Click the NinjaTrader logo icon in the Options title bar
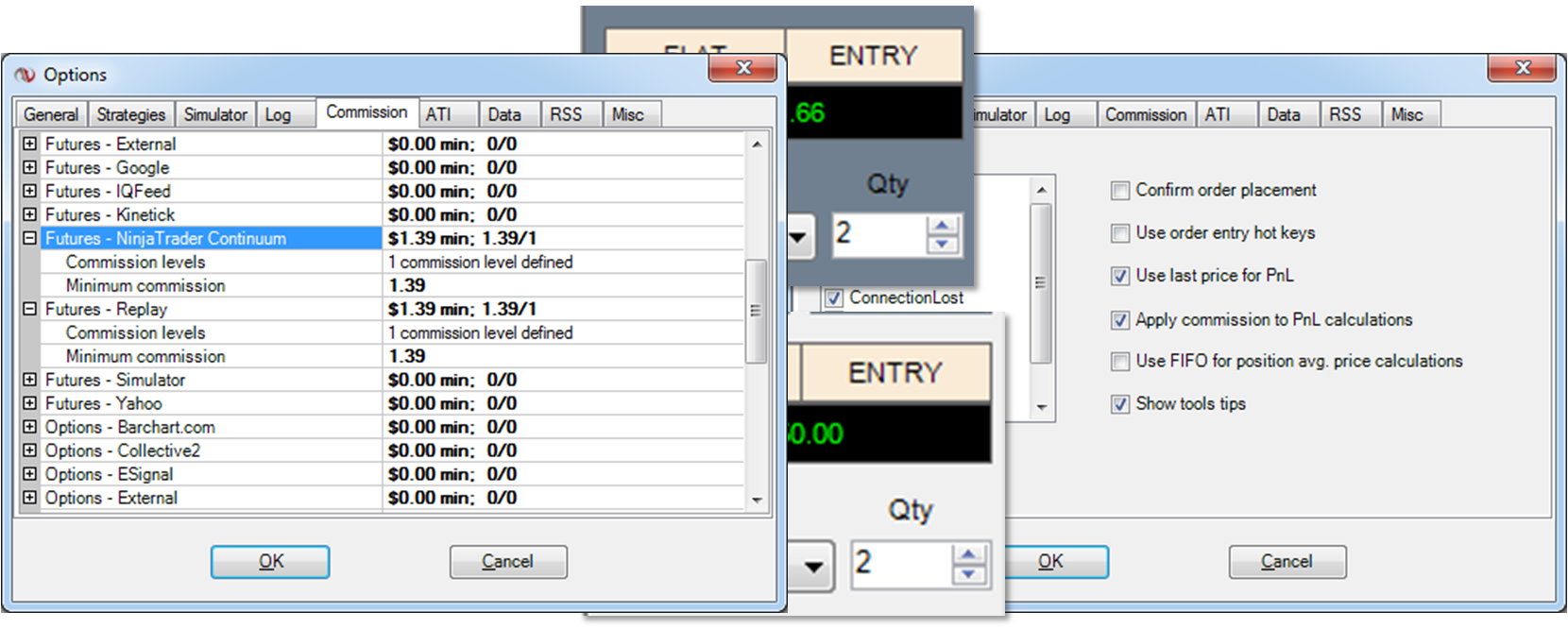This screenshot has height=629, width=1568. 25,75
